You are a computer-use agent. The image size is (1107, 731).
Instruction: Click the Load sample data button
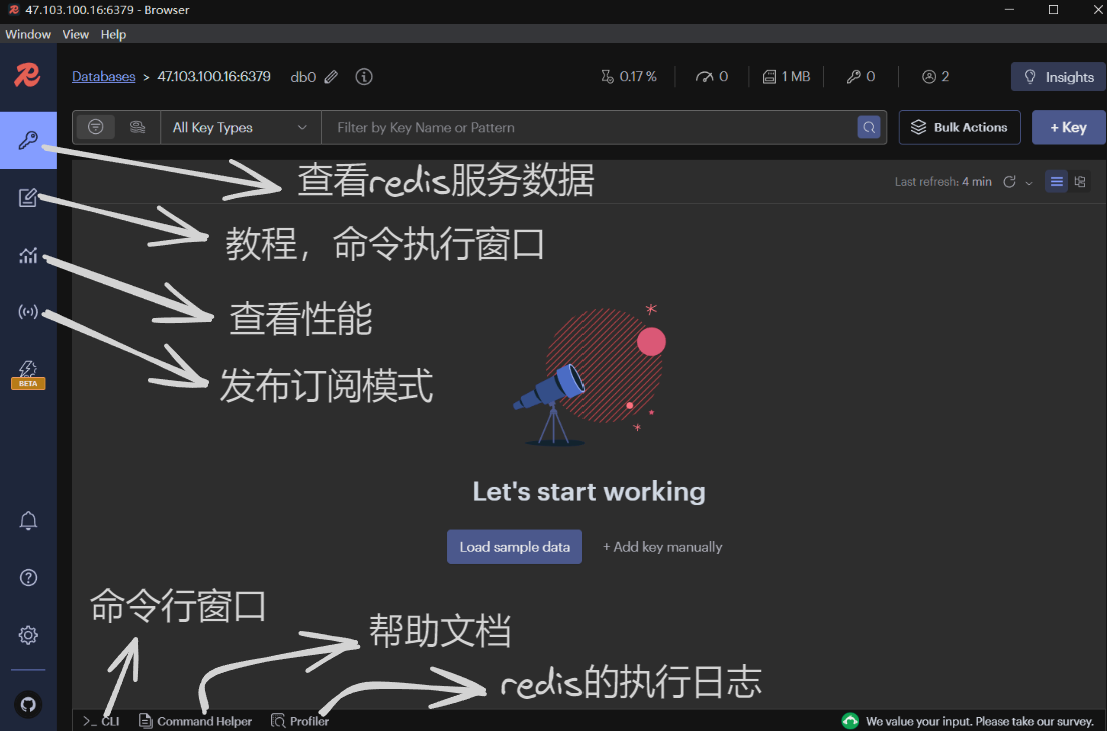tap(514, 547)
